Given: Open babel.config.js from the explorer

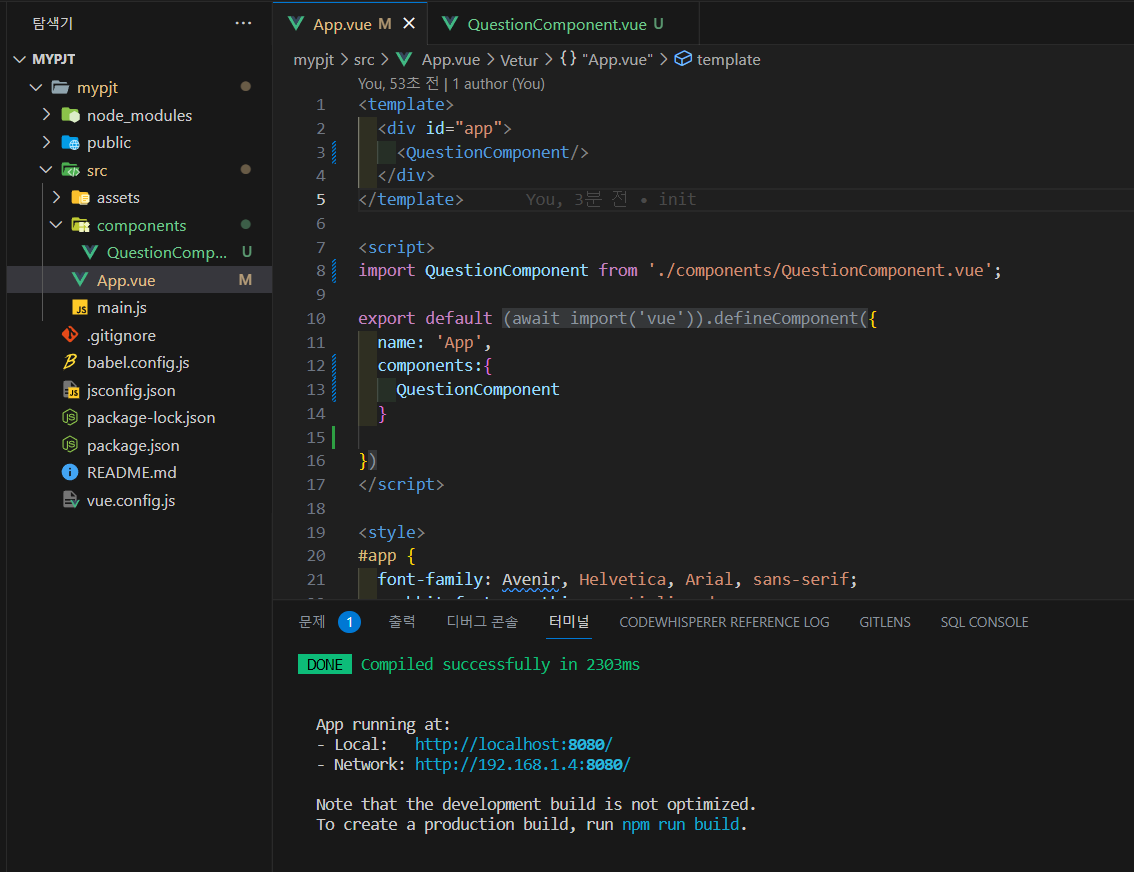Looking at the screenshot, I should tap(138, 362).
